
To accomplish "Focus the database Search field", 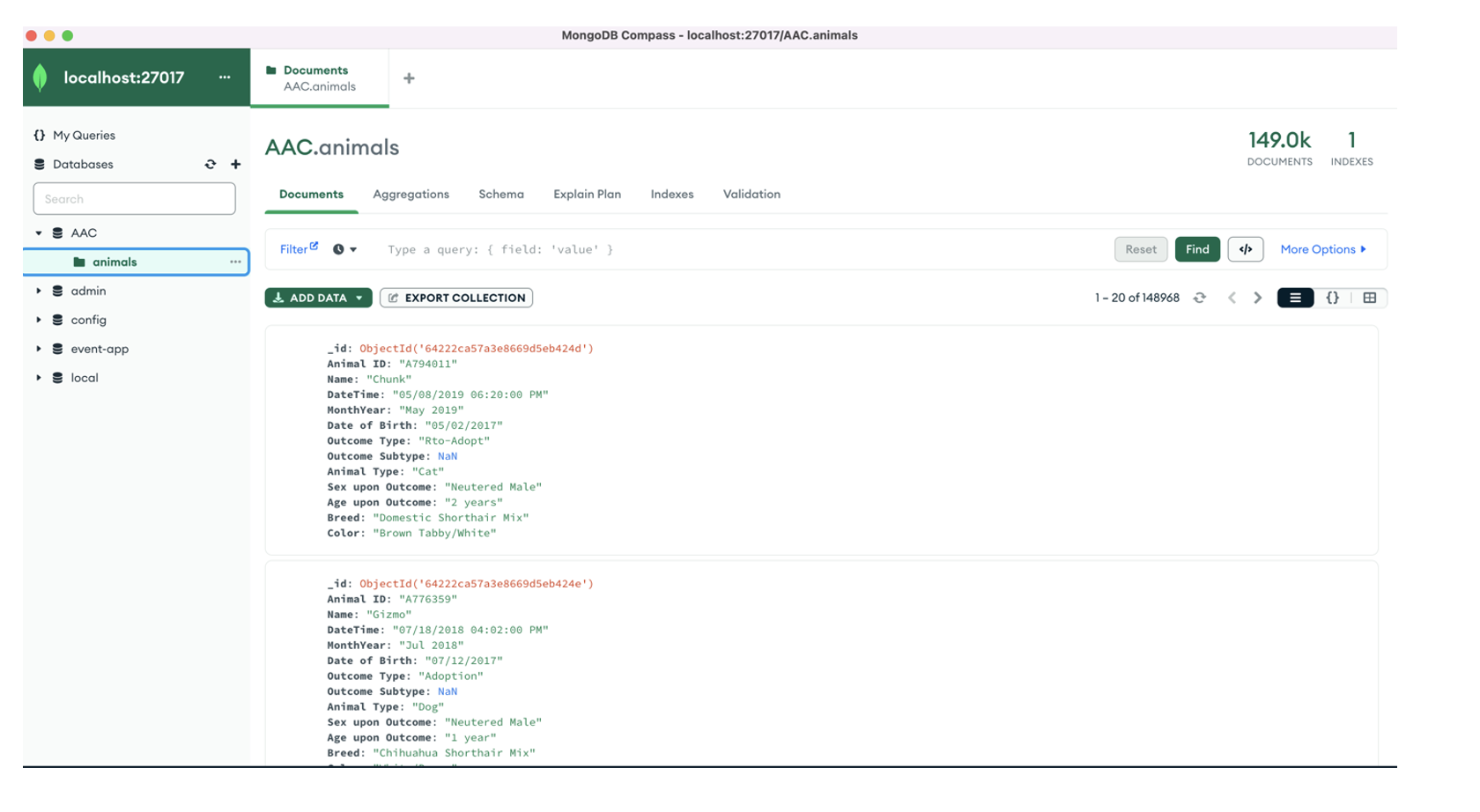I will (x=134, y=199).
